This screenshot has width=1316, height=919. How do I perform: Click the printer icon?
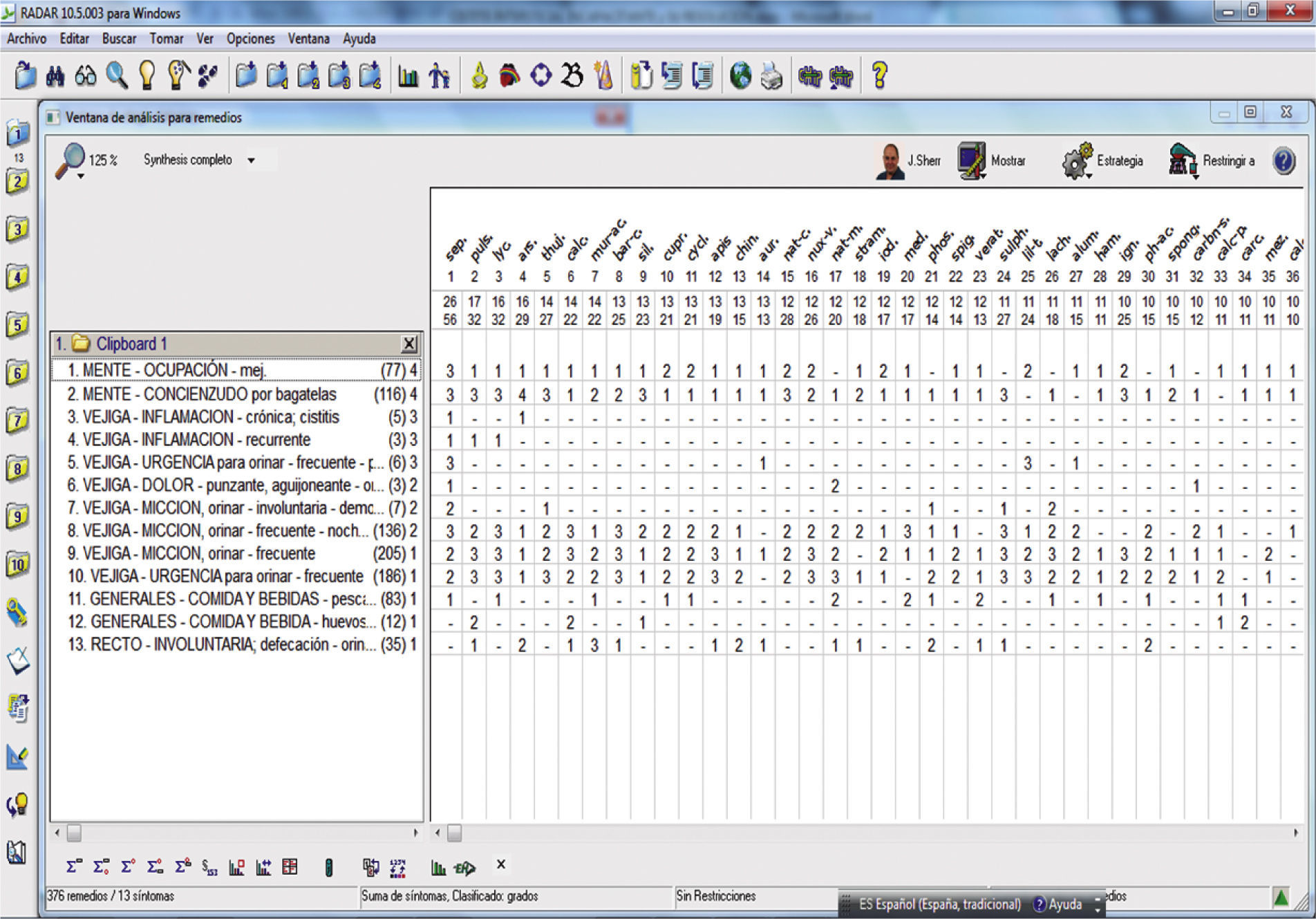pyautogui.click(x=771, y=76)
